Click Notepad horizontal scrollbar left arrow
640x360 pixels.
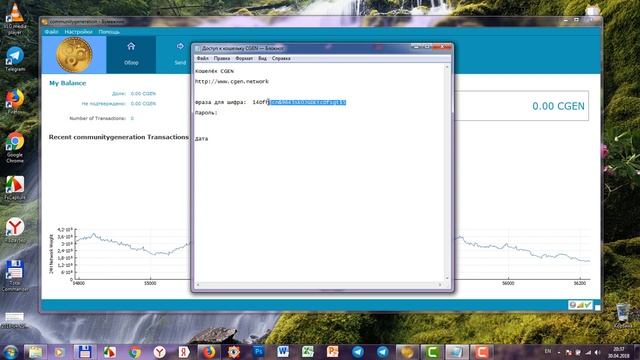click(198, 284)
